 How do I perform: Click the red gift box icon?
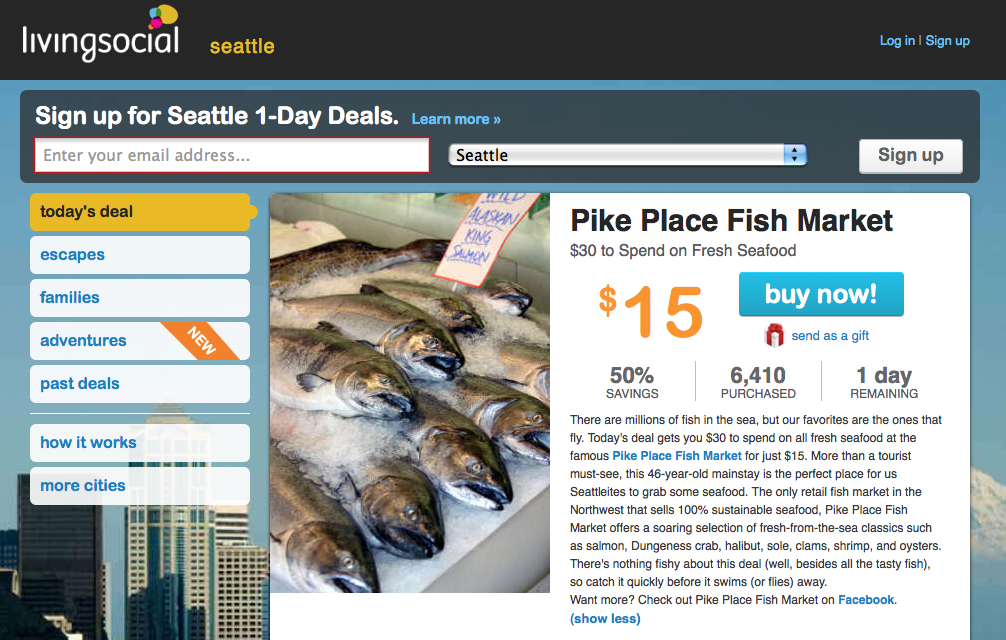(x=775, y=336)
